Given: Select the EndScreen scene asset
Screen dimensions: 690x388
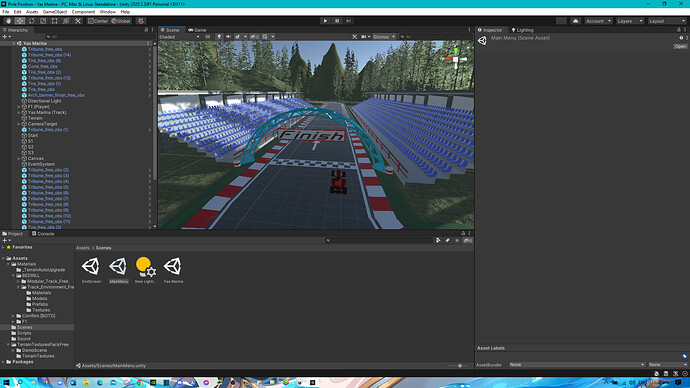Looking at the screenshot, I should pos(91,270).
